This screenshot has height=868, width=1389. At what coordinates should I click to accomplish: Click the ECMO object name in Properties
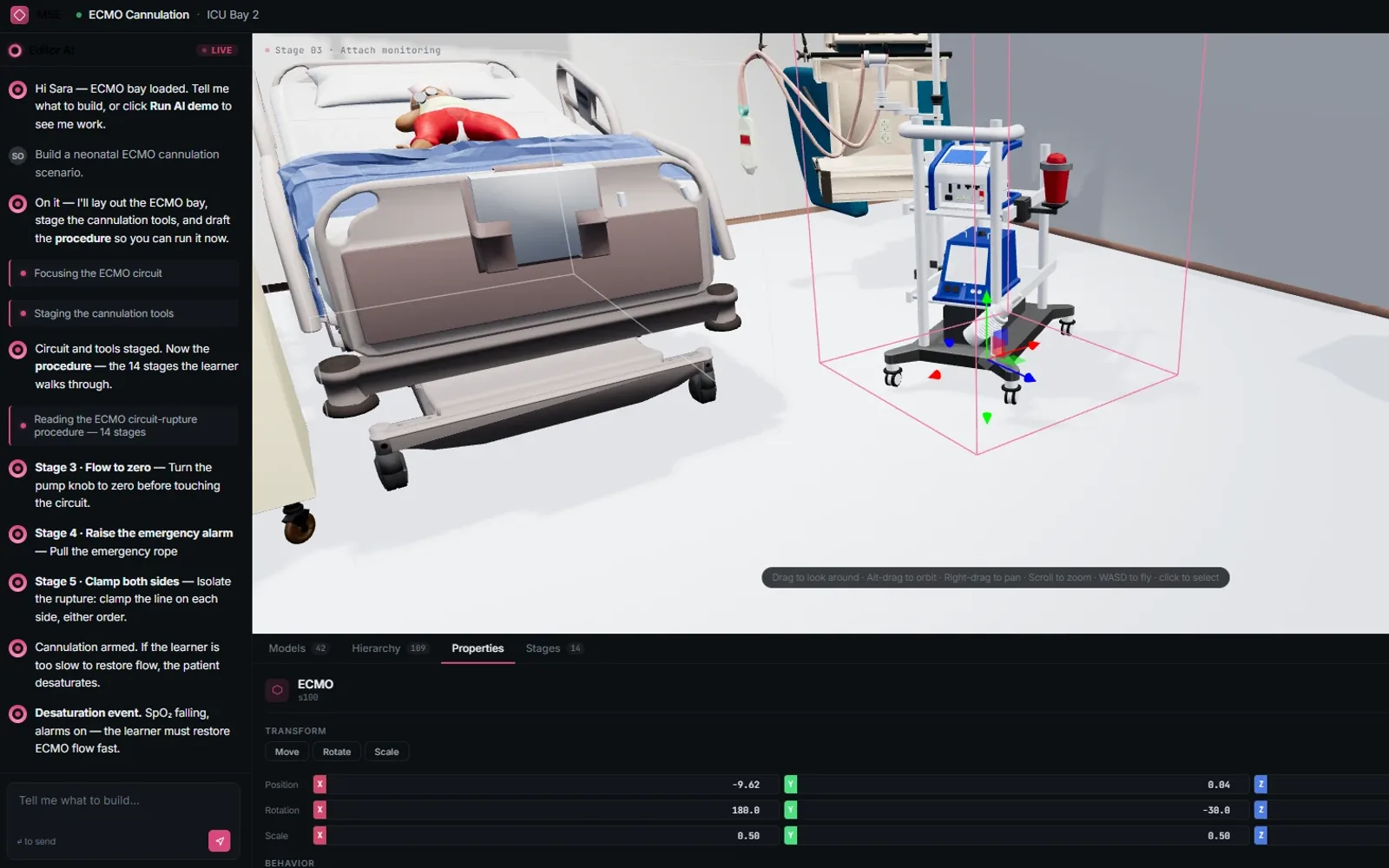click(x=315, y=684)
